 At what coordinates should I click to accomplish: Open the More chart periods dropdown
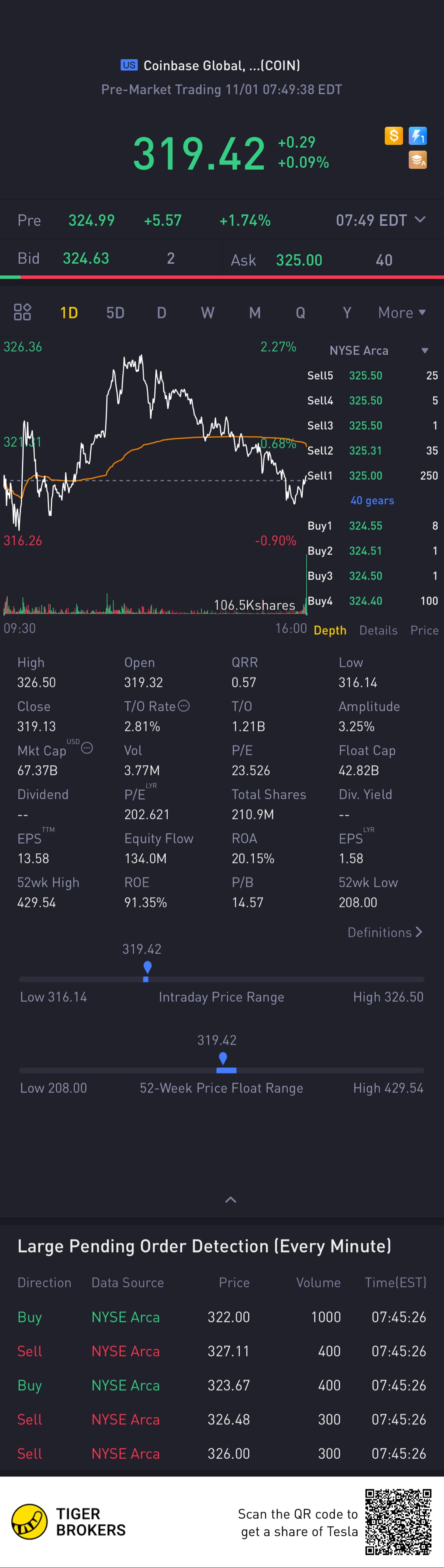pyautogui.click(x=402, y=312)
